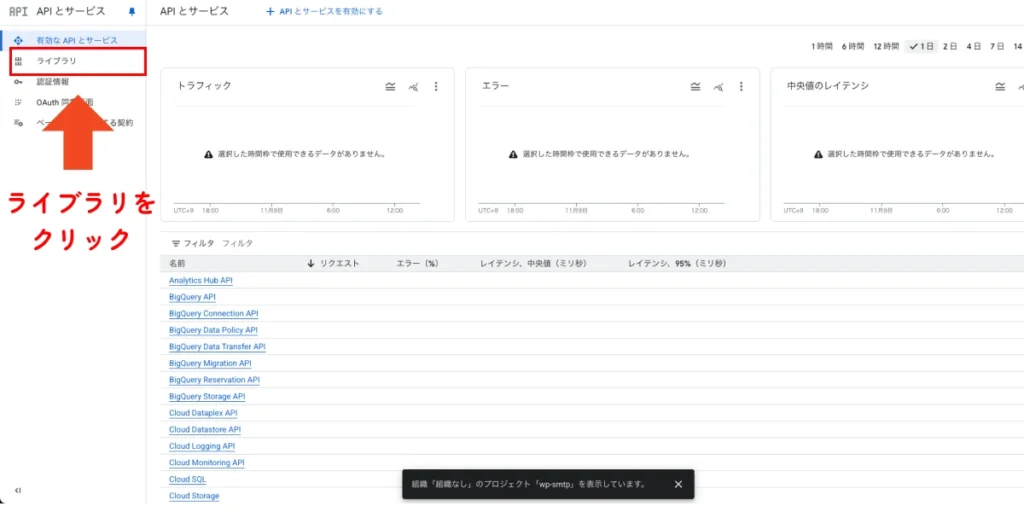Toggle the legend icon on the トラフィック chart
The image size is (1024, 512).
pos(390,87)
